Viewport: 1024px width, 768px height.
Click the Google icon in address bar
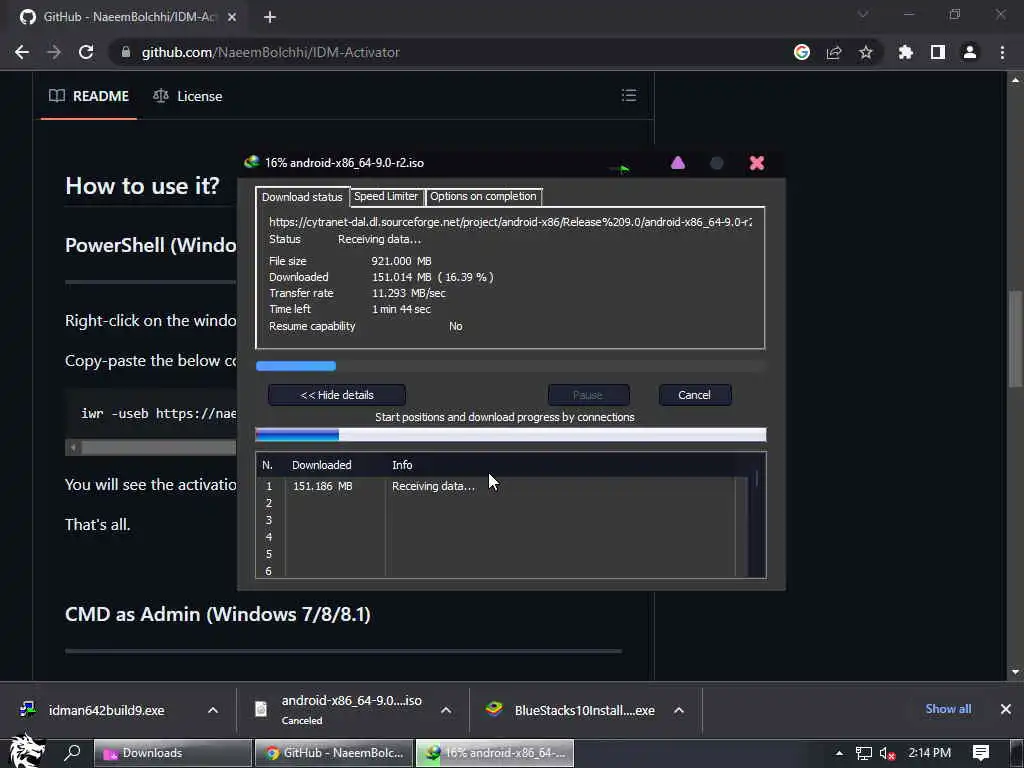tap(802, 52)
